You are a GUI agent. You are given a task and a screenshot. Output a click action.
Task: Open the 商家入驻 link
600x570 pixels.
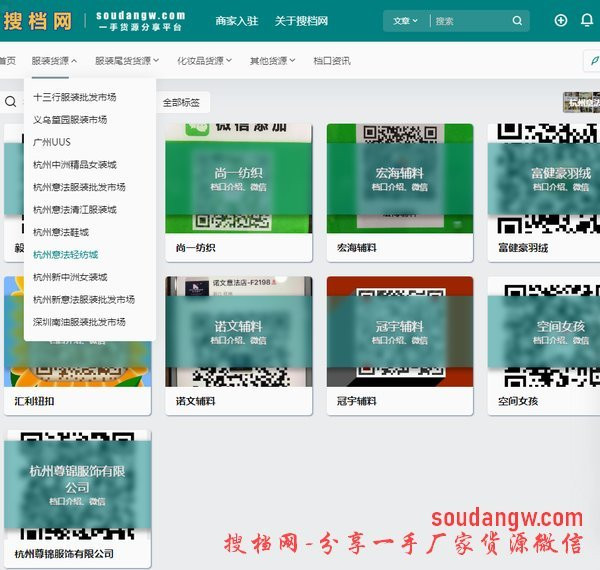tap(236, 21)
